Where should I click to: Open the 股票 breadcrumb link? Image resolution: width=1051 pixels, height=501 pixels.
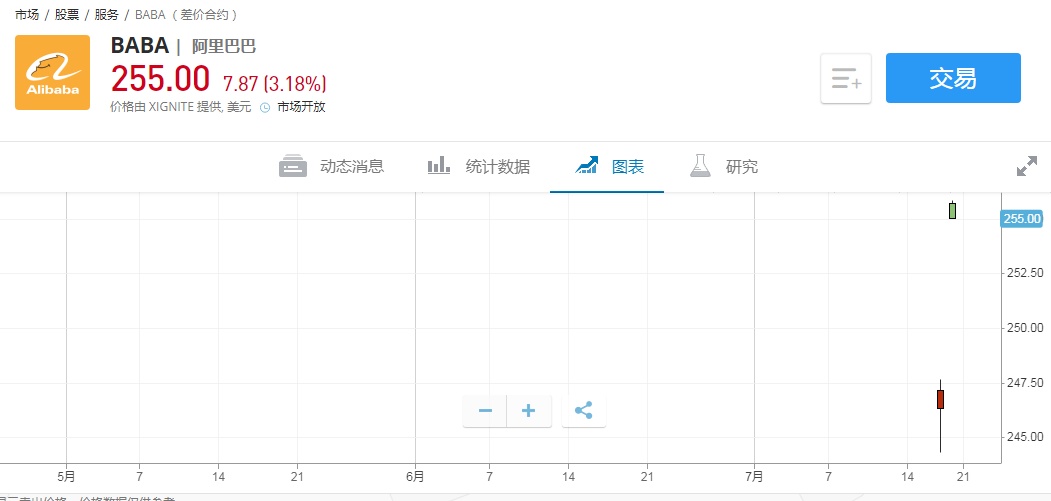tap(67, 15)
